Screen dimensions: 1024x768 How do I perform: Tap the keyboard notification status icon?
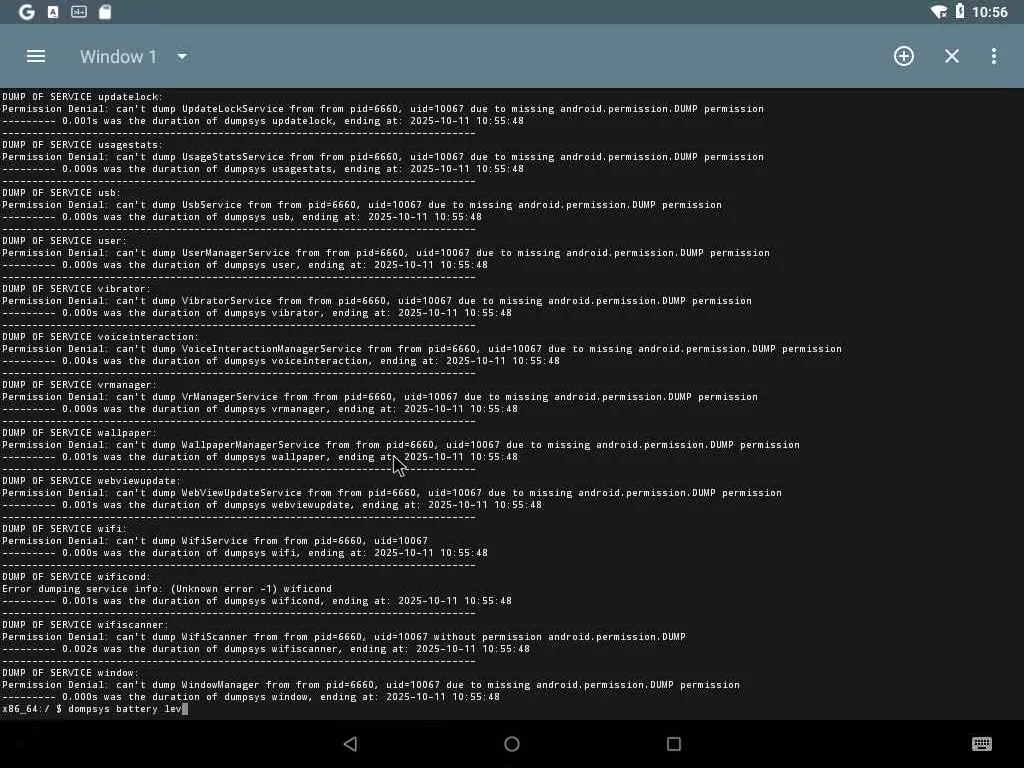tap(78, 12)
